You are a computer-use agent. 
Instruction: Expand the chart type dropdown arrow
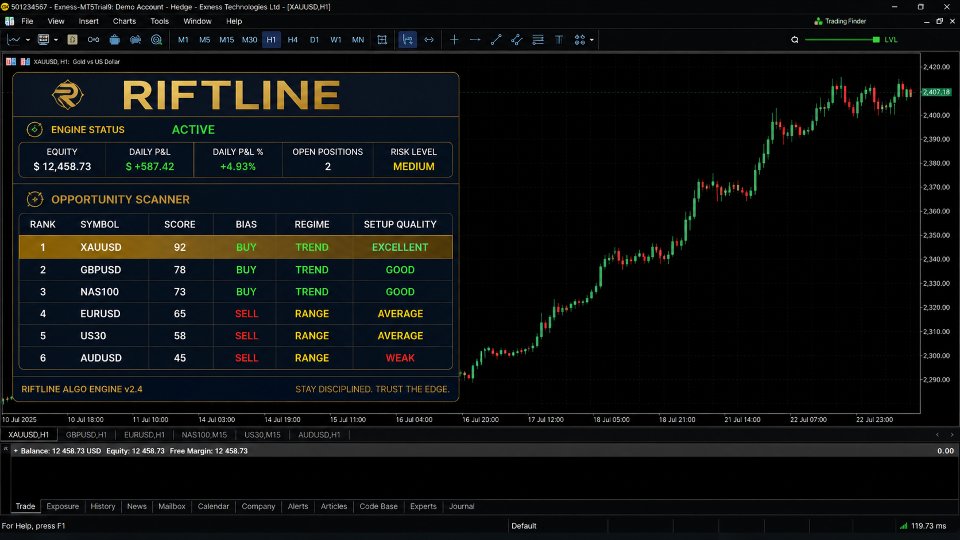(x=28, y=40)
